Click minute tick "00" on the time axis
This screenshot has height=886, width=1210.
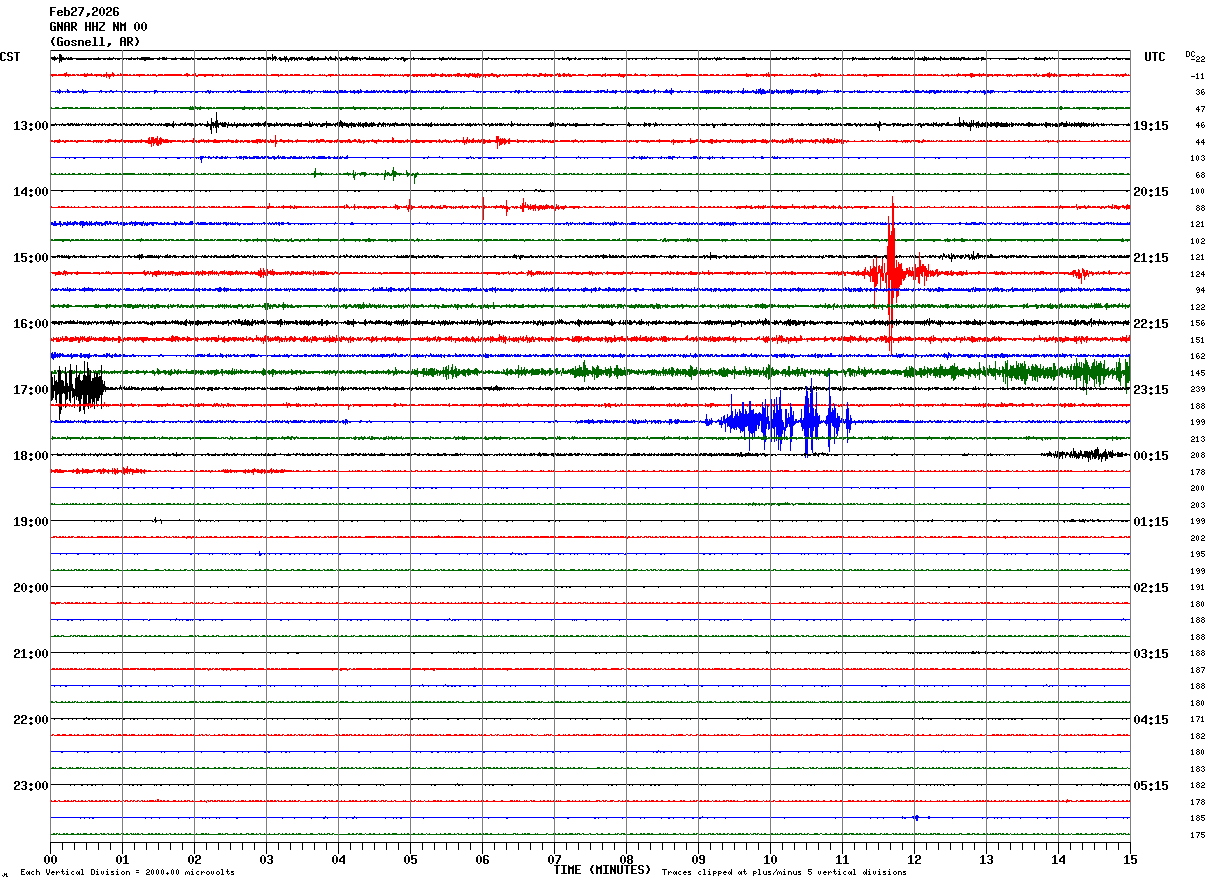coord(50,859)
